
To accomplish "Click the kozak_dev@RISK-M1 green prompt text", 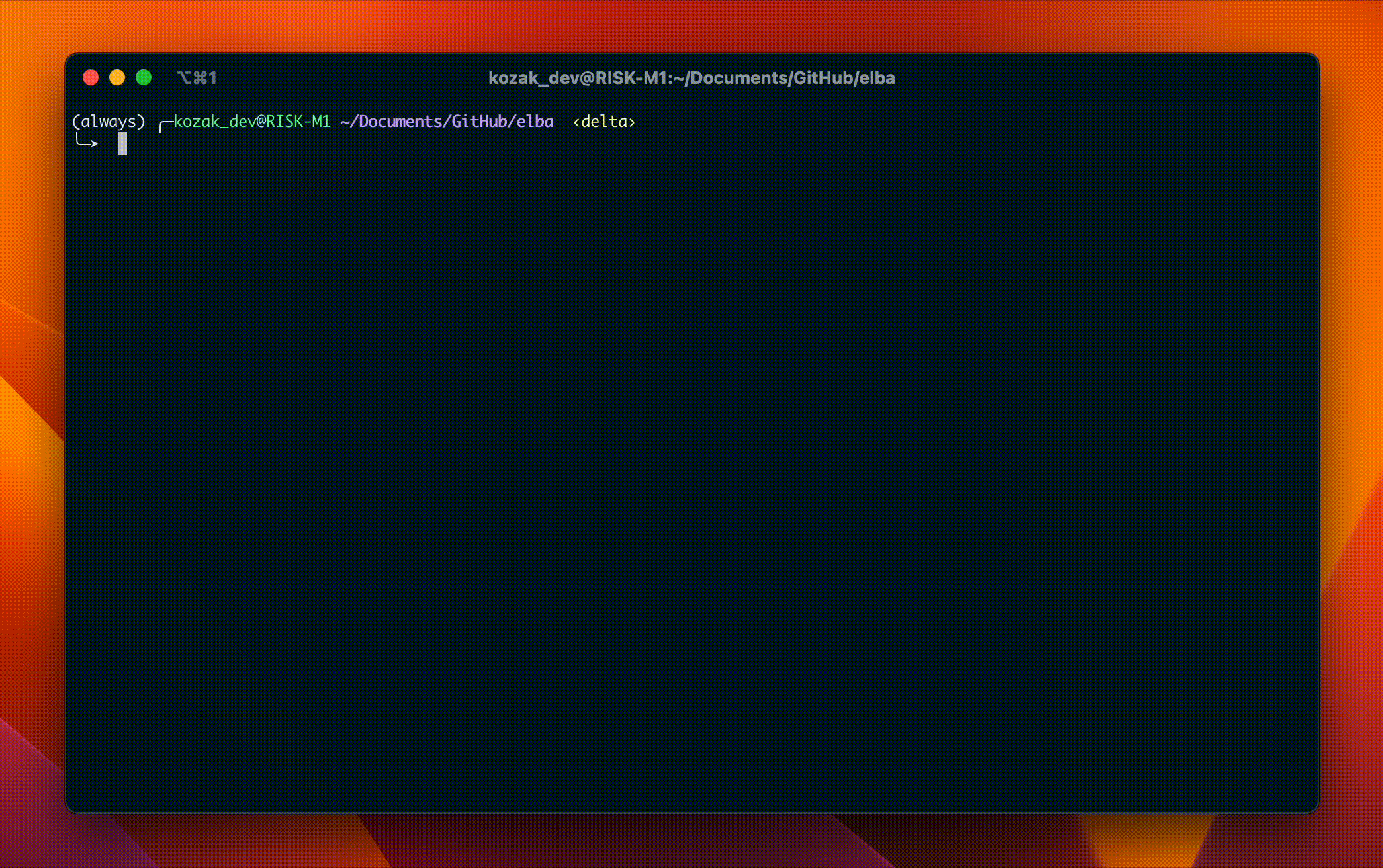I will pos(251,122).
